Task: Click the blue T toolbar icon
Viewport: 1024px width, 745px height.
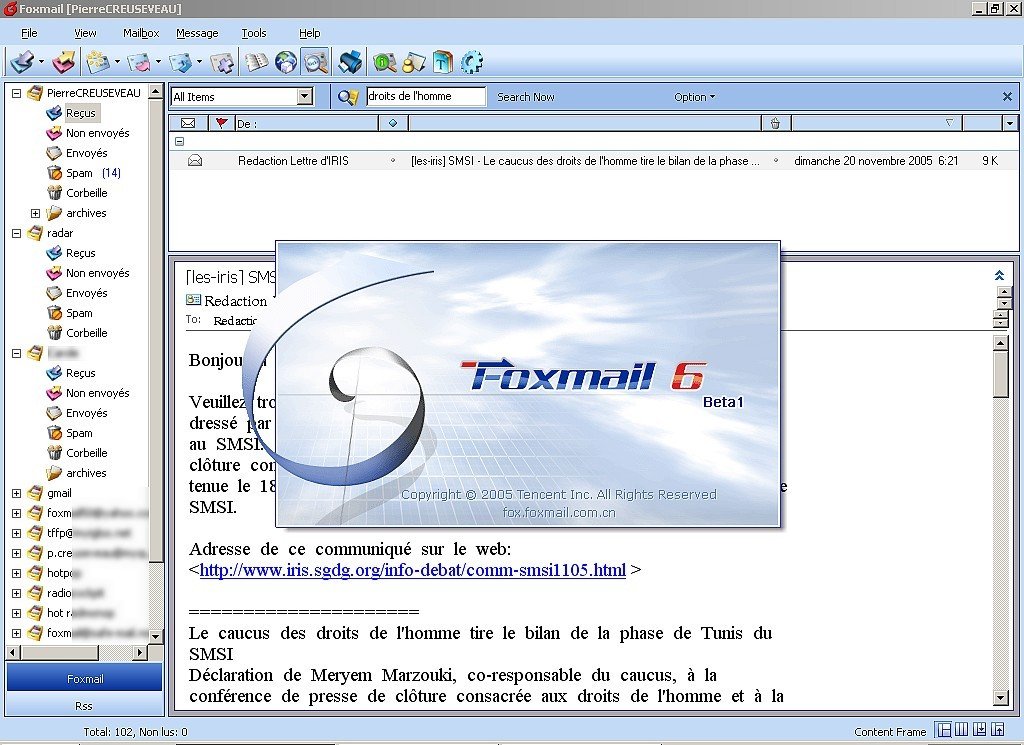Action: coord(443,62)
